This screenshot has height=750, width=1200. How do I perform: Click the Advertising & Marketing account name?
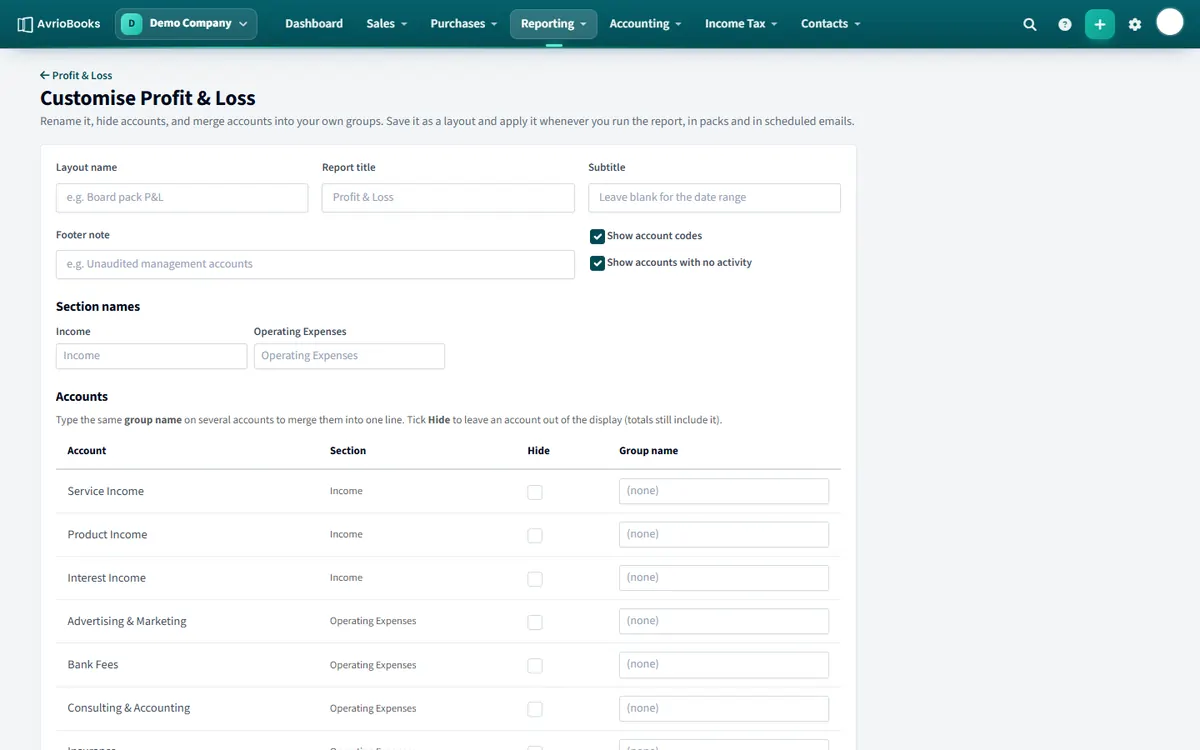[127, 621]
